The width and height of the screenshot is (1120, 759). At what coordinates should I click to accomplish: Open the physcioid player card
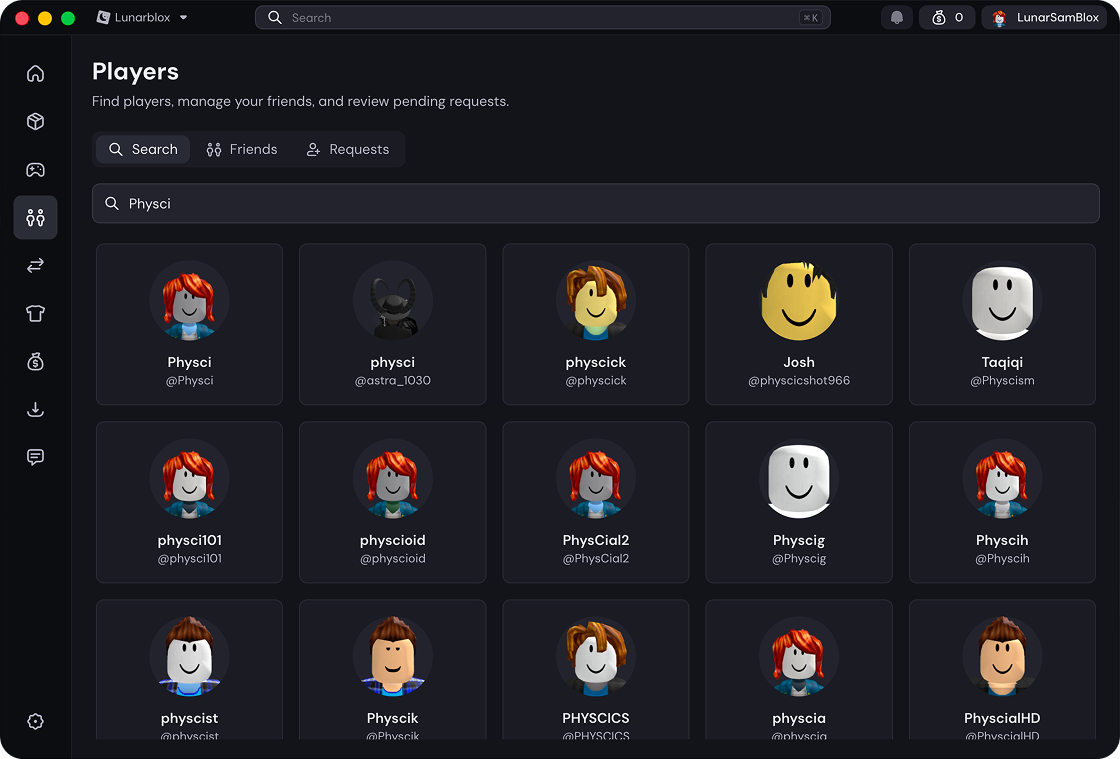[392, 502]
